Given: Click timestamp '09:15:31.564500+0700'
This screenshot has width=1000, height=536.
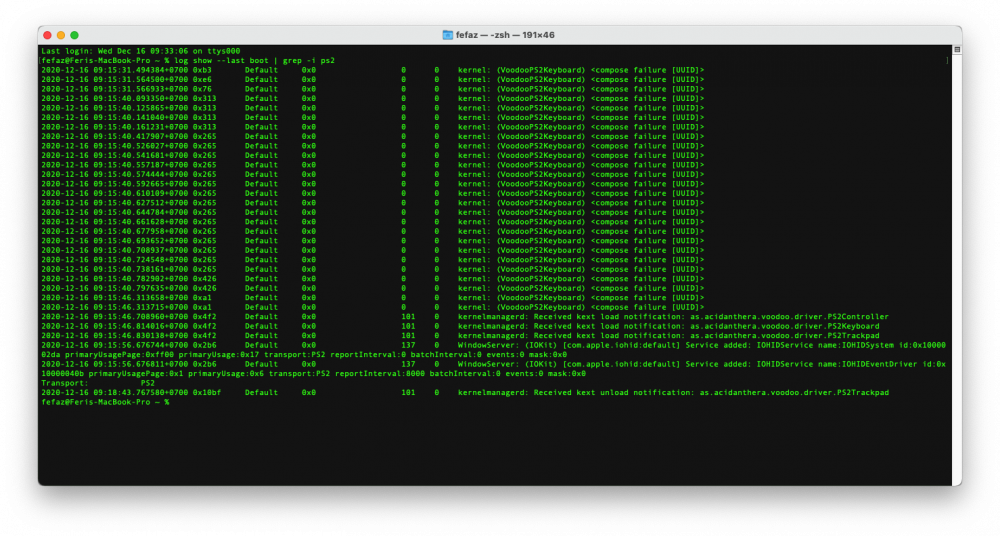Looking at the screenshot, I should (x=141, y=80).
